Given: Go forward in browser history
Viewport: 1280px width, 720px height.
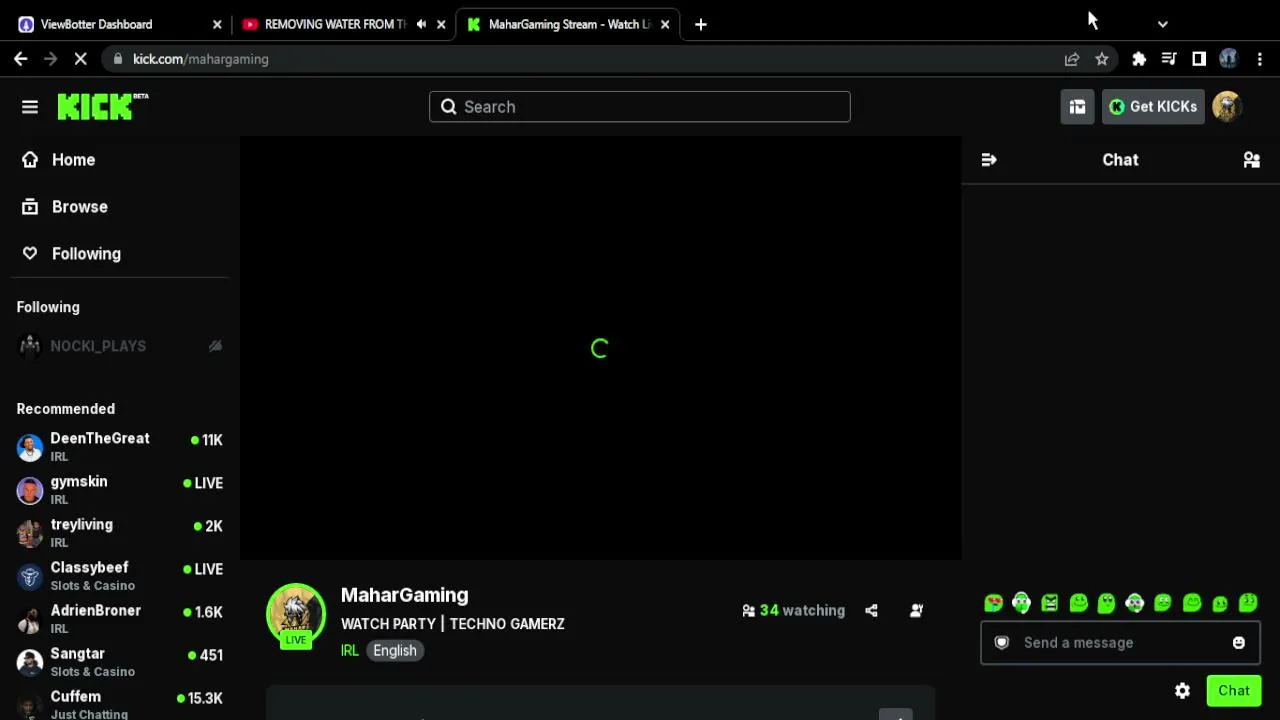Looking at the screenshot, I should 51,59.
